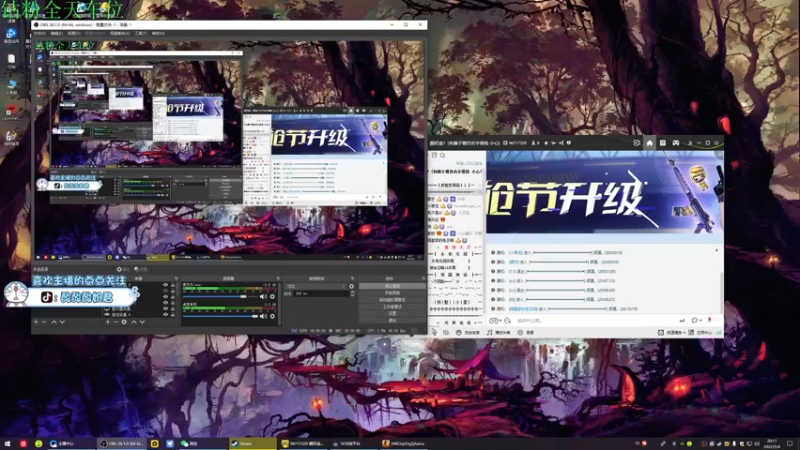The height and width of the screenshot is (450, 800).
Task: Open the home icon in YY window
Action: click(649, 143)
